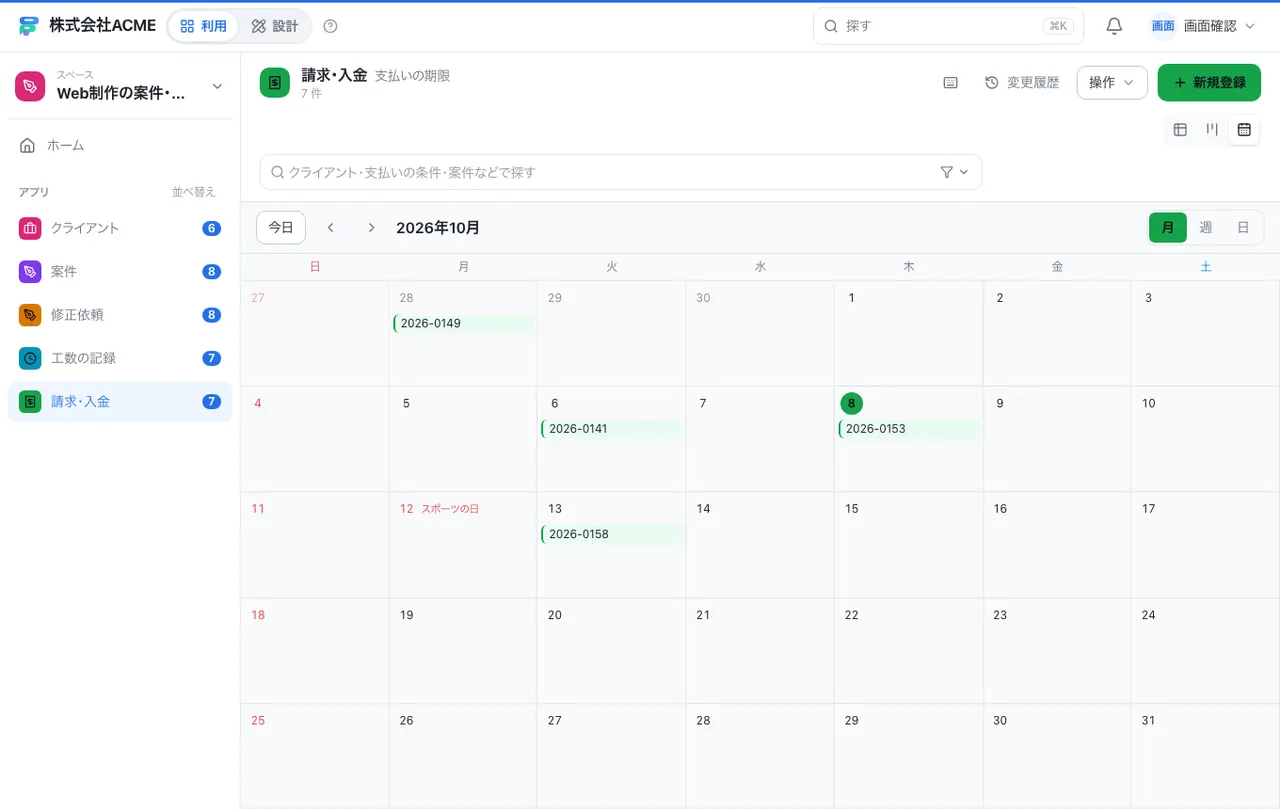Open calendar entry 2026-0141
This screenshot has width=1280, height=809.
click(x=612, y=428)
